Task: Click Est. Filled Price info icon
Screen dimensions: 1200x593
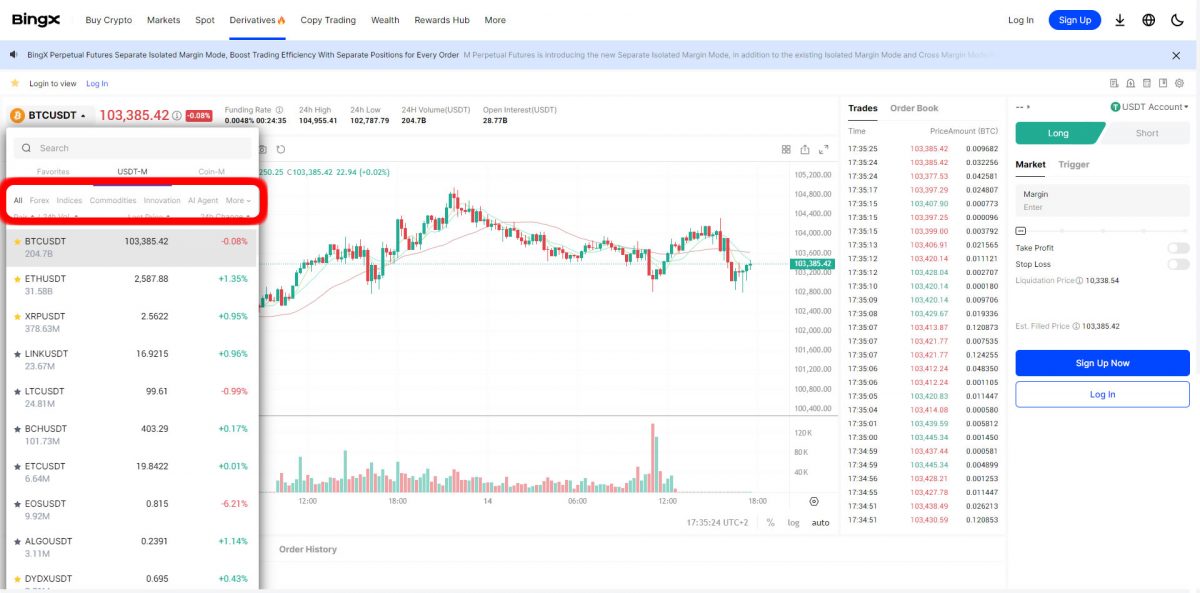Action: [1076, 326]
